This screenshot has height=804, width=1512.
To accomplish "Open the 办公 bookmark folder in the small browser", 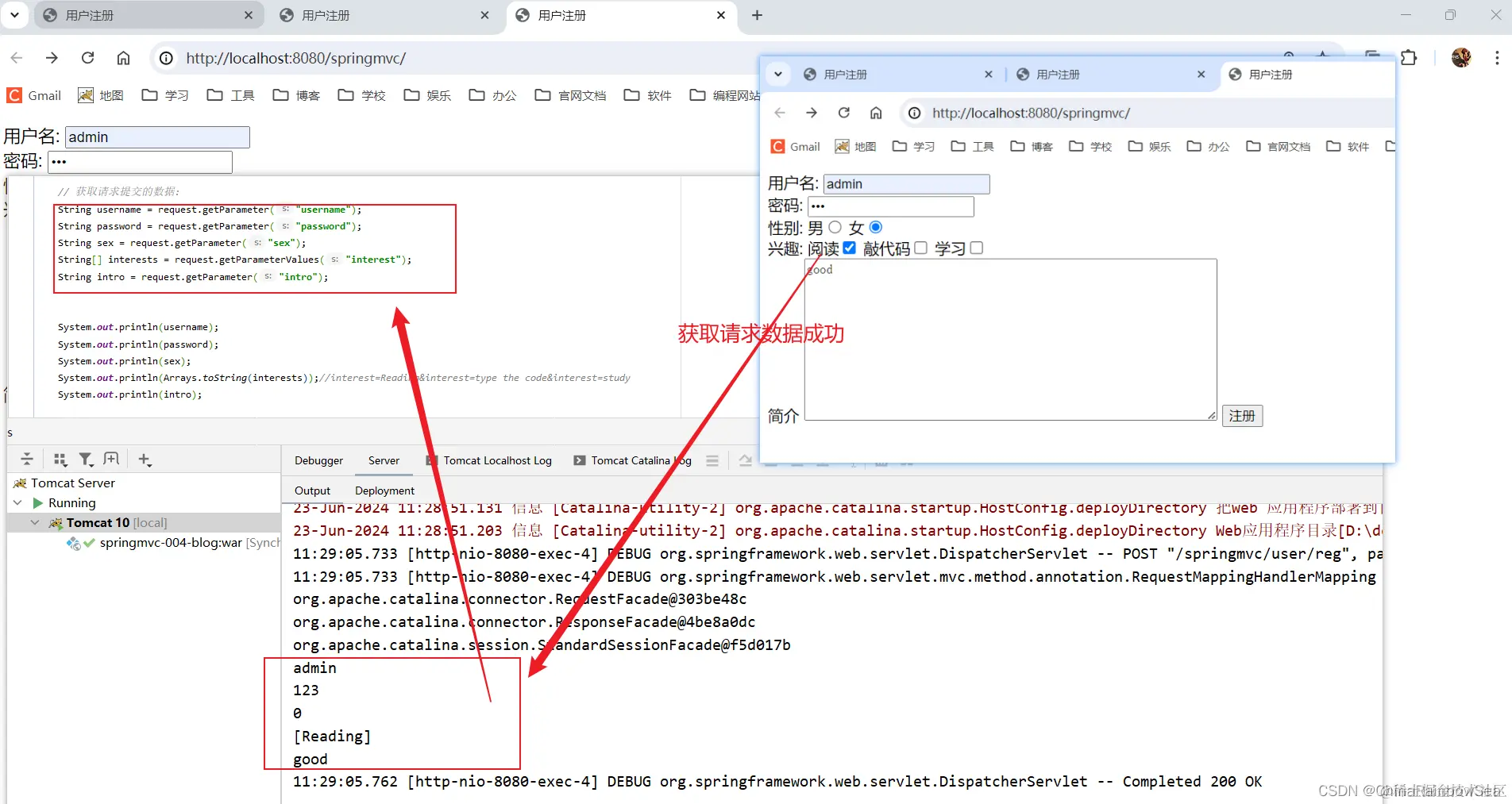I will 1208,146.
